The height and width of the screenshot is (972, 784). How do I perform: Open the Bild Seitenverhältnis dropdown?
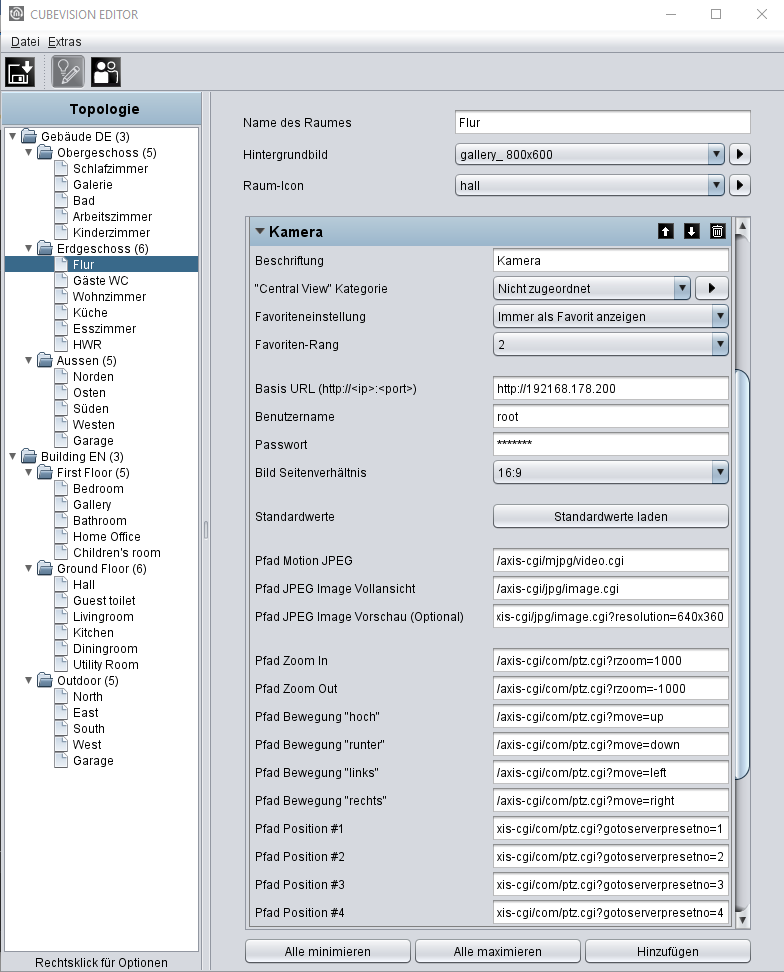[610, 472]
